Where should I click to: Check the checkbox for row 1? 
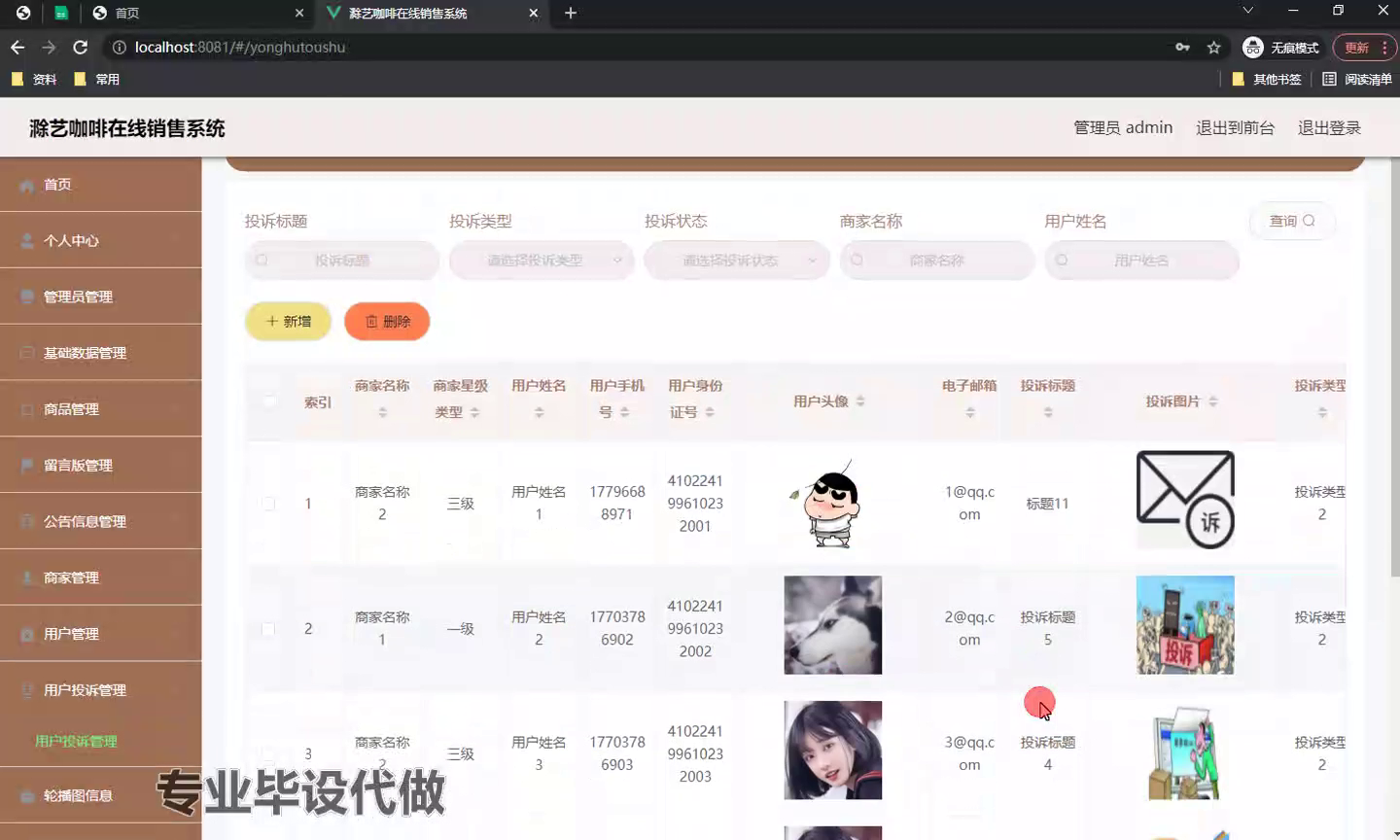click(x=269, y=504)
